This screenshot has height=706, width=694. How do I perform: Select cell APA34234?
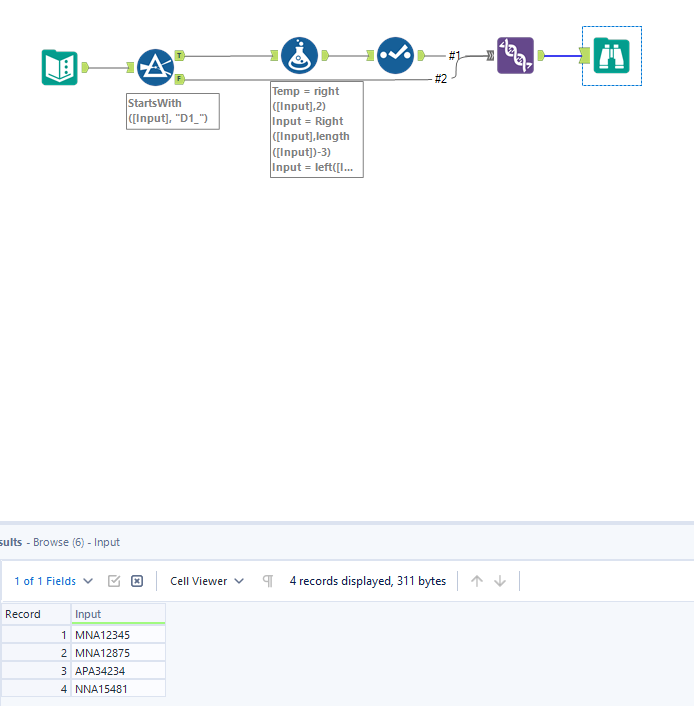tap(118, 671)
